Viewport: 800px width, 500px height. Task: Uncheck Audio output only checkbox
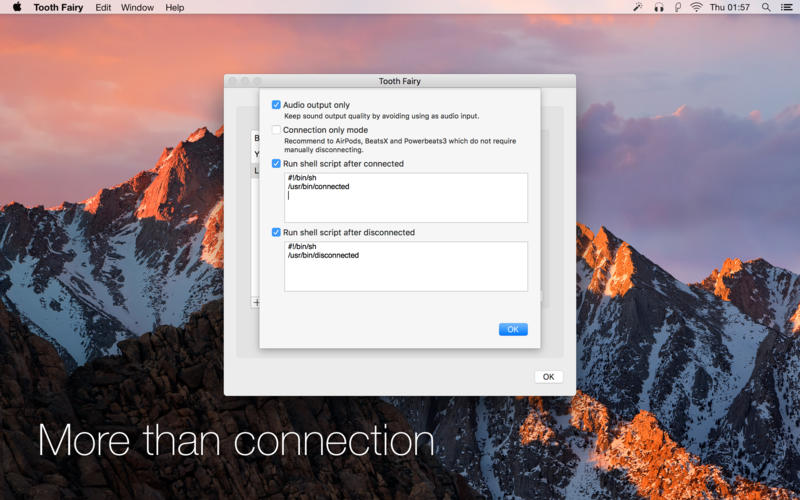pos(276,105)
